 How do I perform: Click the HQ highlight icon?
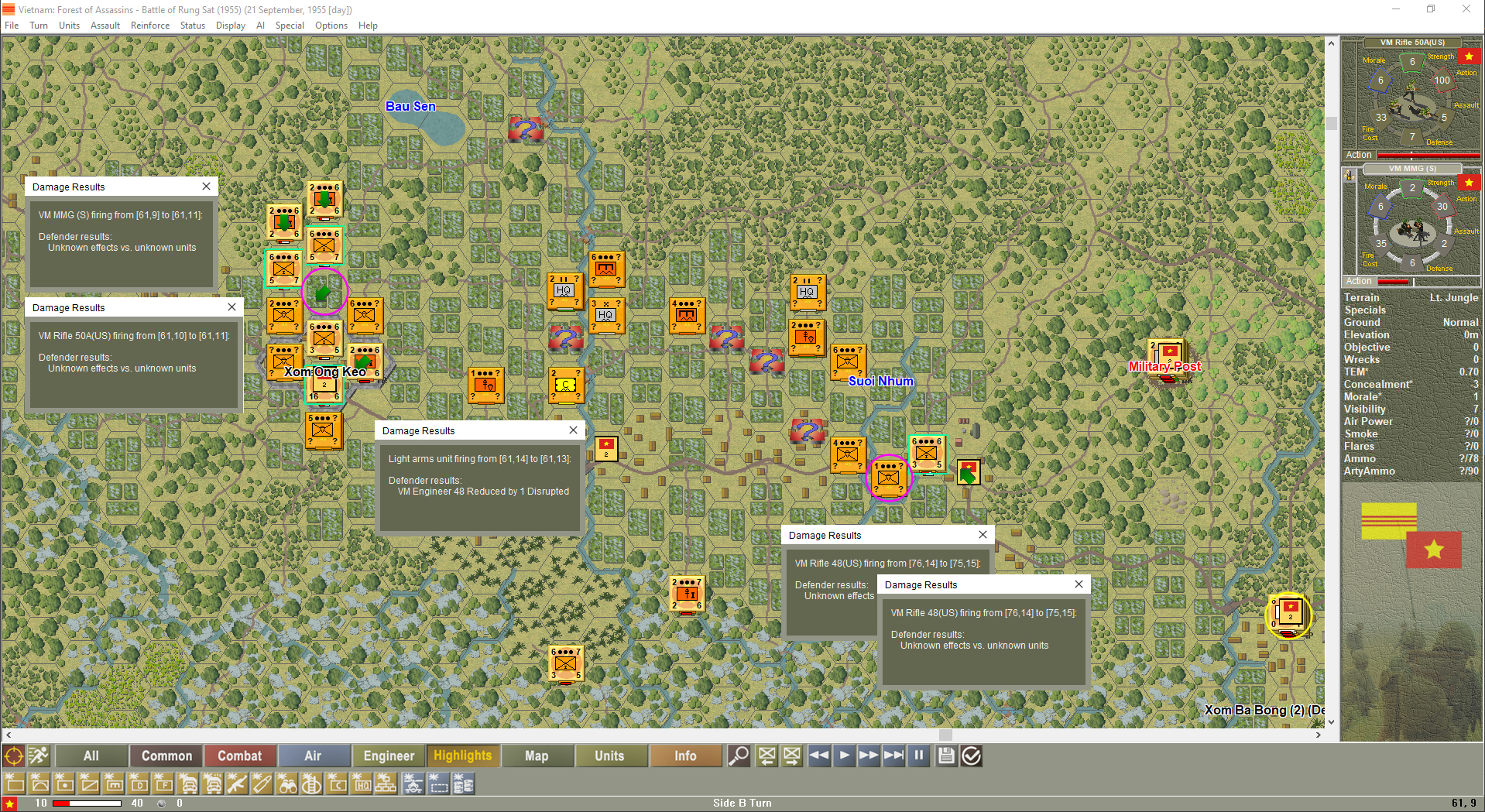[362, 783]
